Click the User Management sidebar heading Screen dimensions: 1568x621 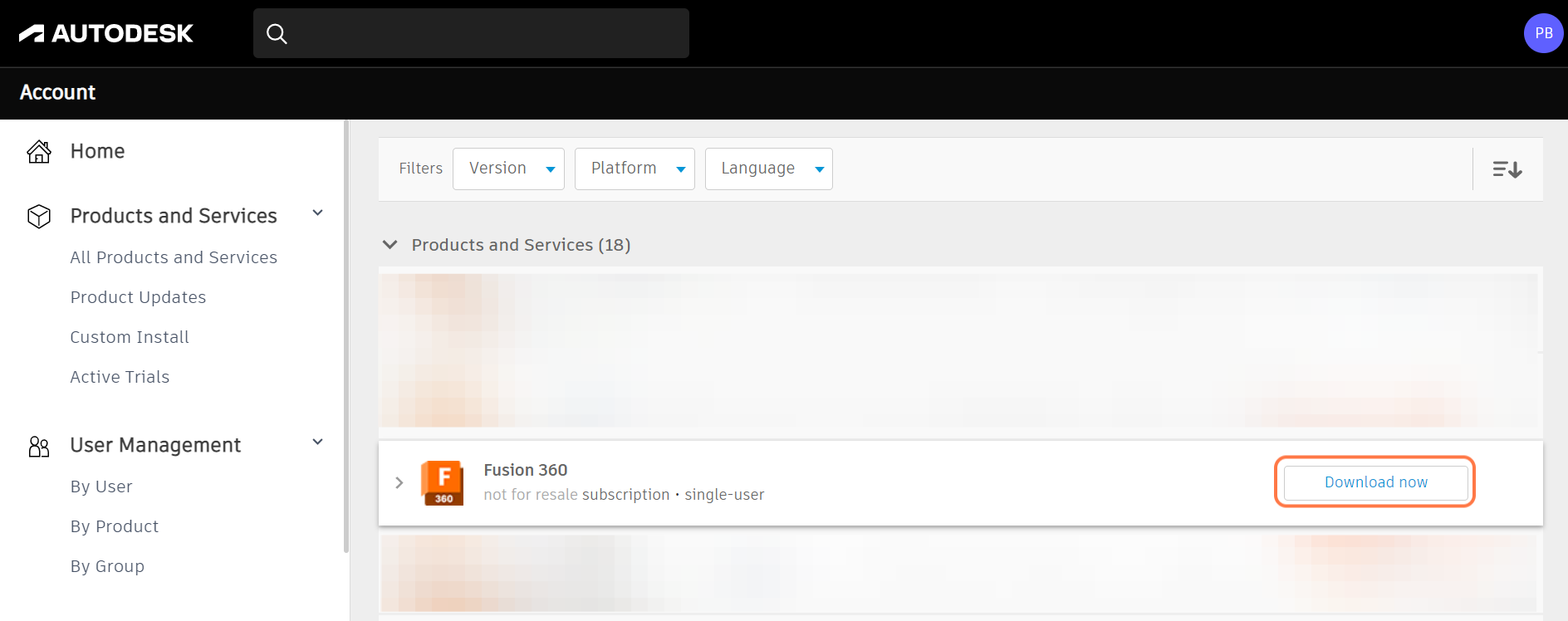coord(155,445)
